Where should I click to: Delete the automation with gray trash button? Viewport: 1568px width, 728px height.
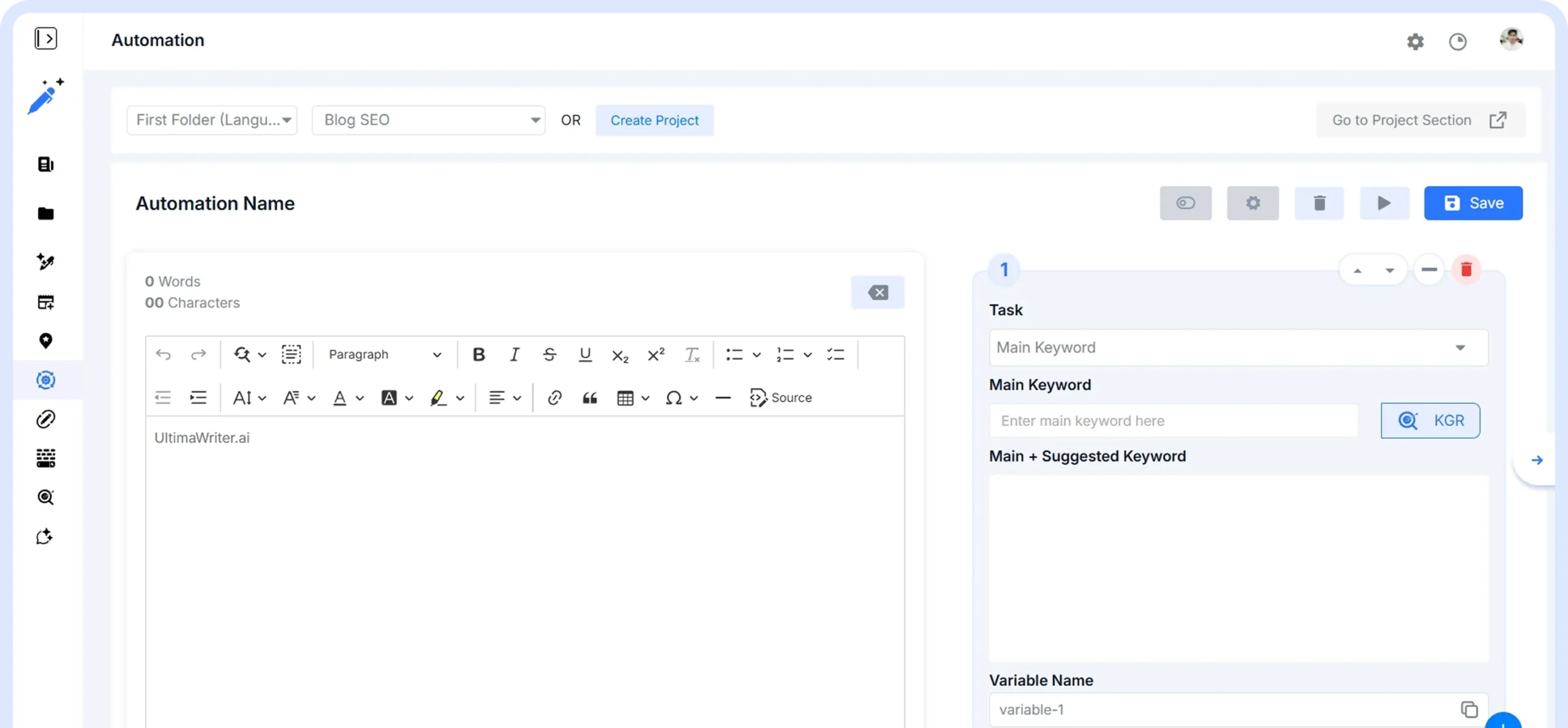[1319, 203]
